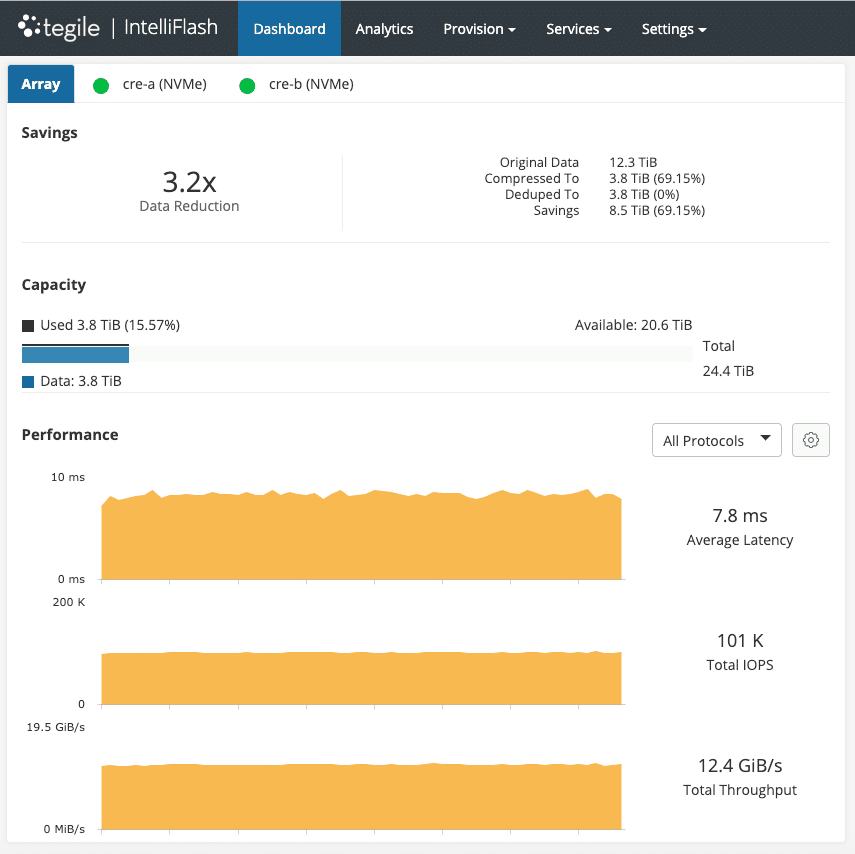
Task: Switch to the cre-b (NVMe) controller tab
Action: point(311,85)
